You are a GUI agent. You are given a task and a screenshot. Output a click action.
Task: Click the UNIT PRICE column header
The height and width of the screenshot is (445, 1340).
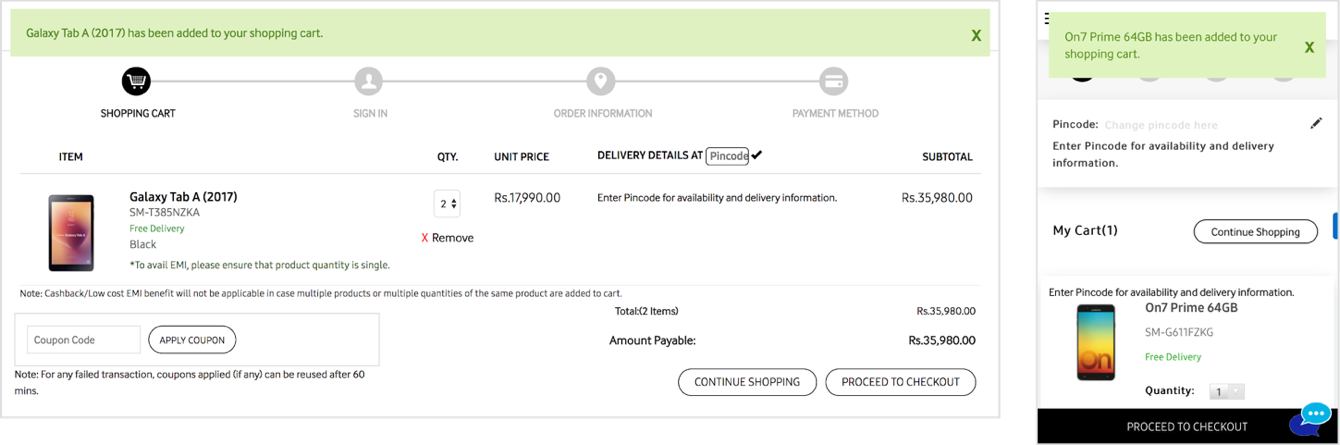click(521, 157)
